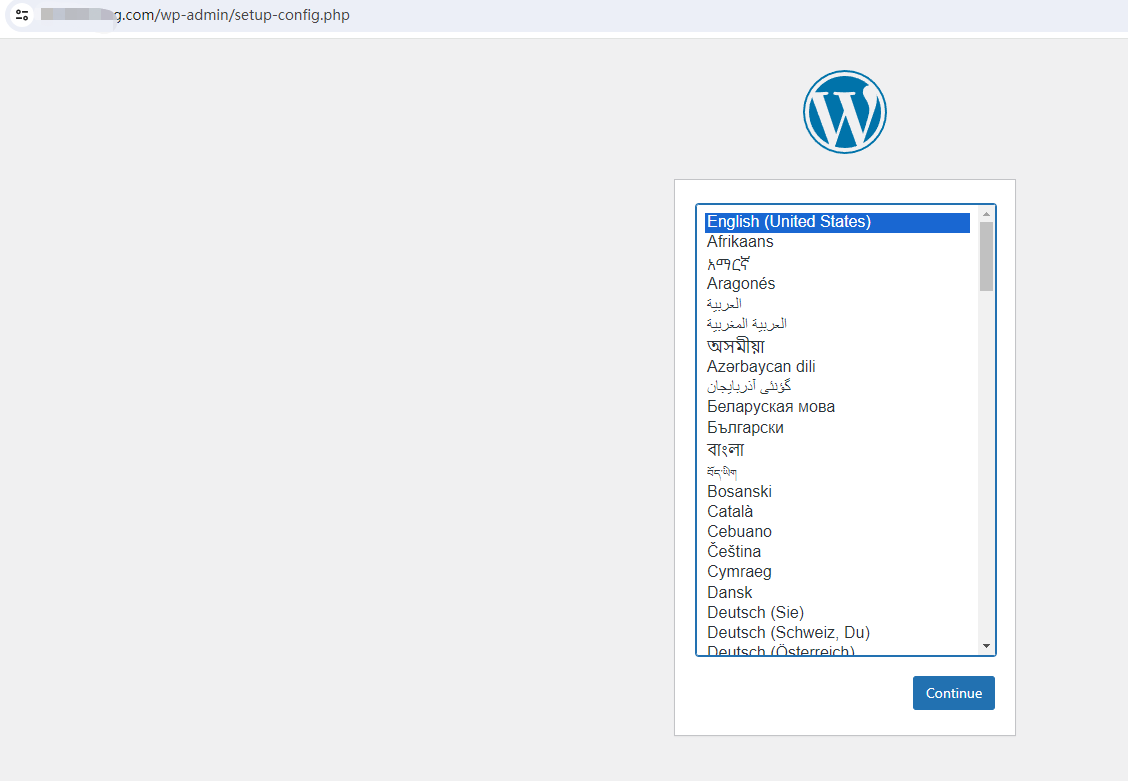This screenshot has width=1128, height=781.
Task: Open the site info icon in address bar
Action: [x=22, y=14]
